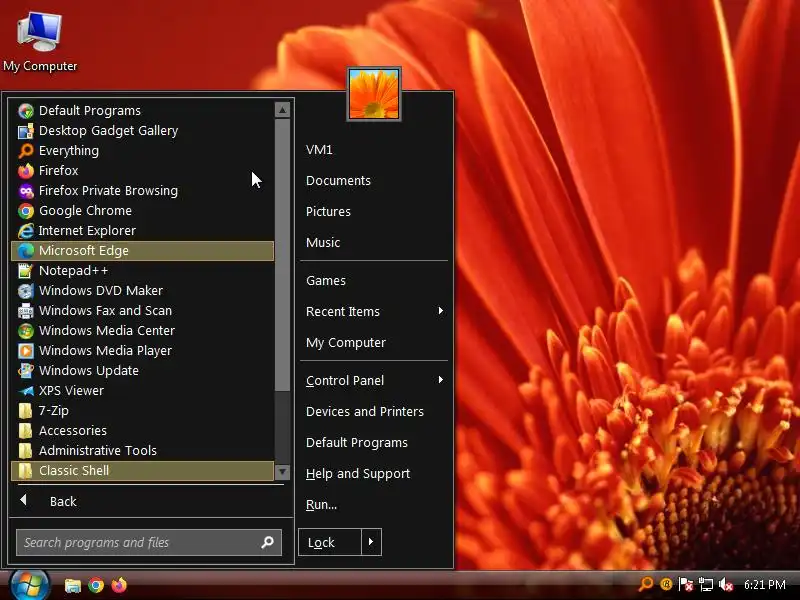Open Documents from start menu

coord(338,181)
